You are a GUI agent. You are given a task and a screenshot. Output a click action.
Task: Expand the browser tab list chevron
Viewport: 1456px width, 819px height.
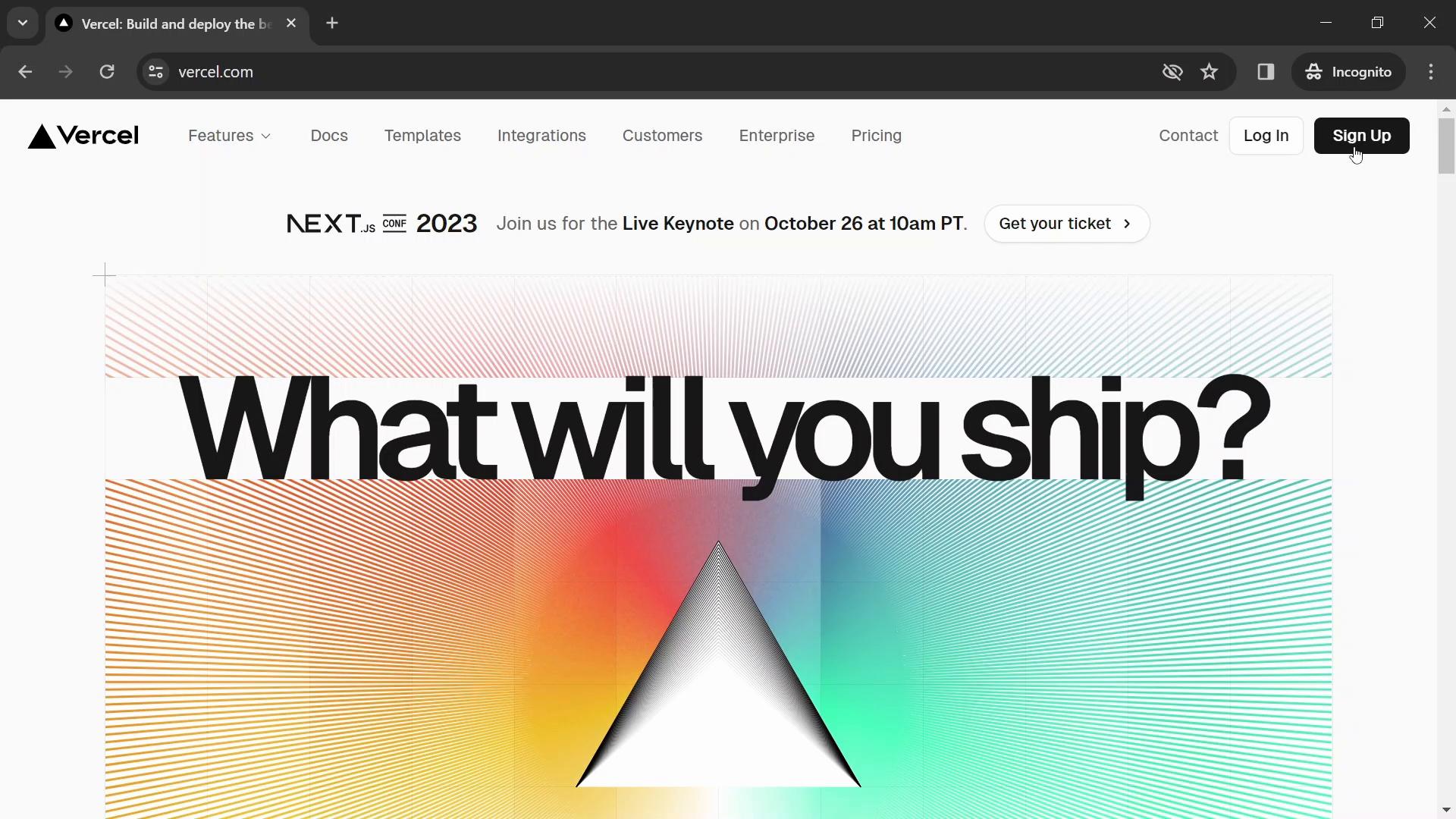click(x=22, y=22)
